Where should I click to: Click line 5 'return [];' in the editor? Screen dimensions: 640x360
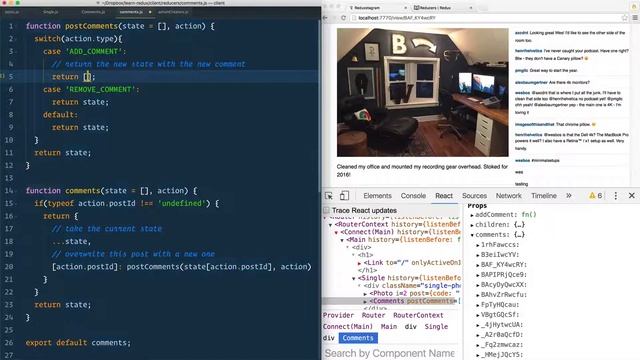[73, 77]
